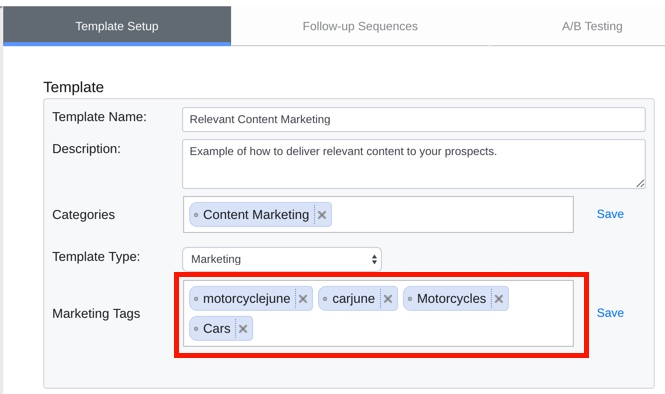Click empty space in Categories tag box
Image resolution: width=665 pixels, height=394 pixels.
point(452,215)
